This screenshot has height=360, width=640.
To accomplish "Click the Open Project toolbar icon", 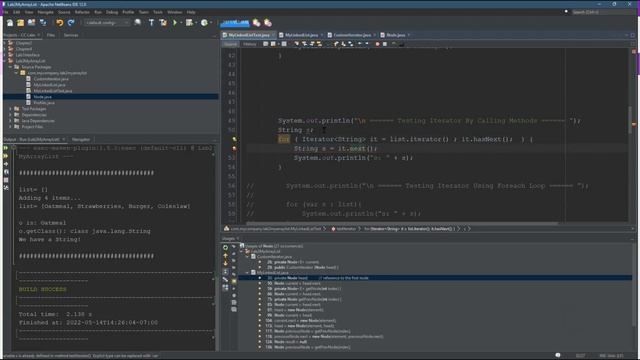I will point(31,23).
